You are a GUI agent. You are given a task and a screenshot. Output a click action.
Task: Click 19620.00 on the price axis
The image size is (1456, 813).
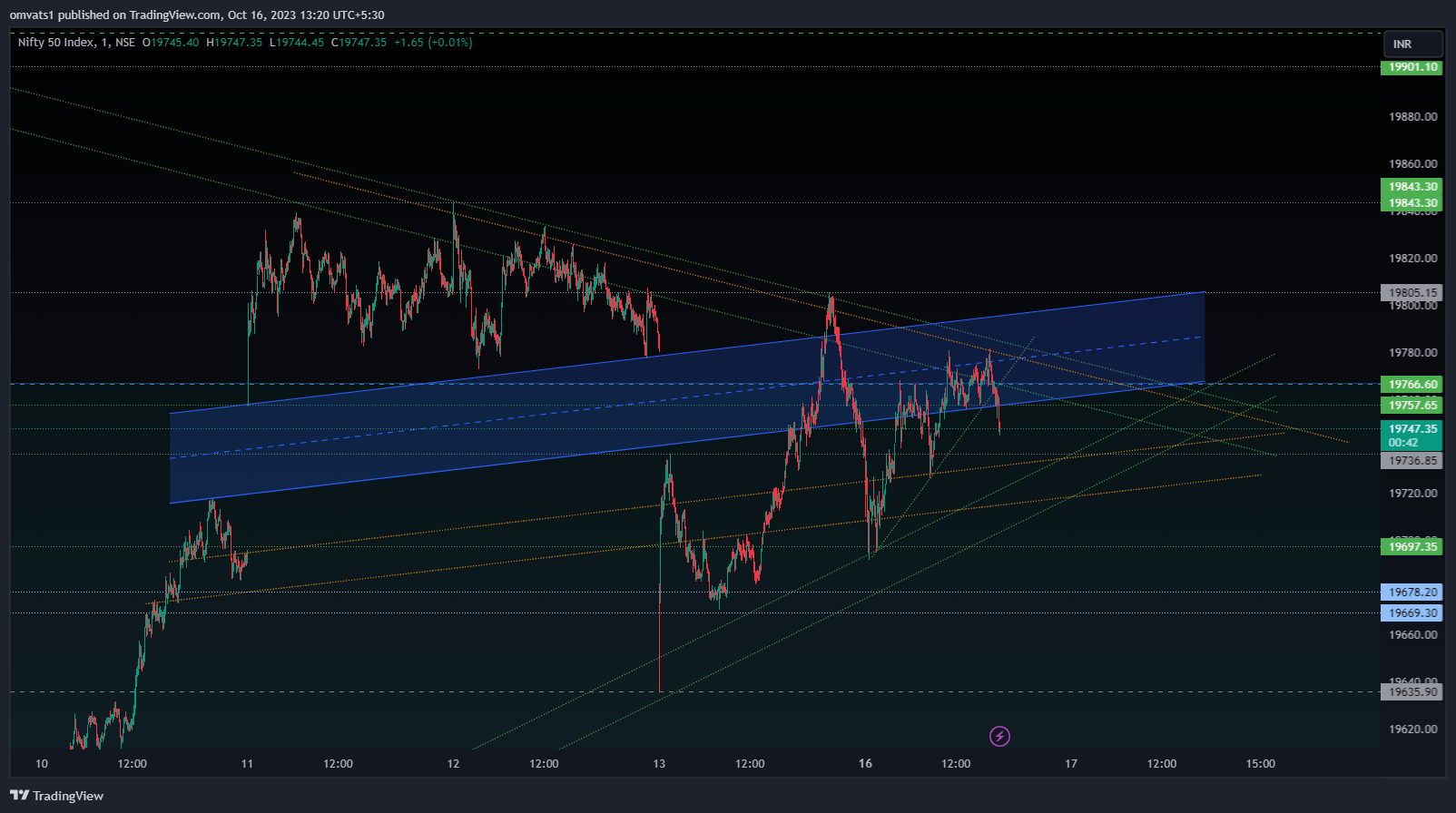tap(1413, 730)
